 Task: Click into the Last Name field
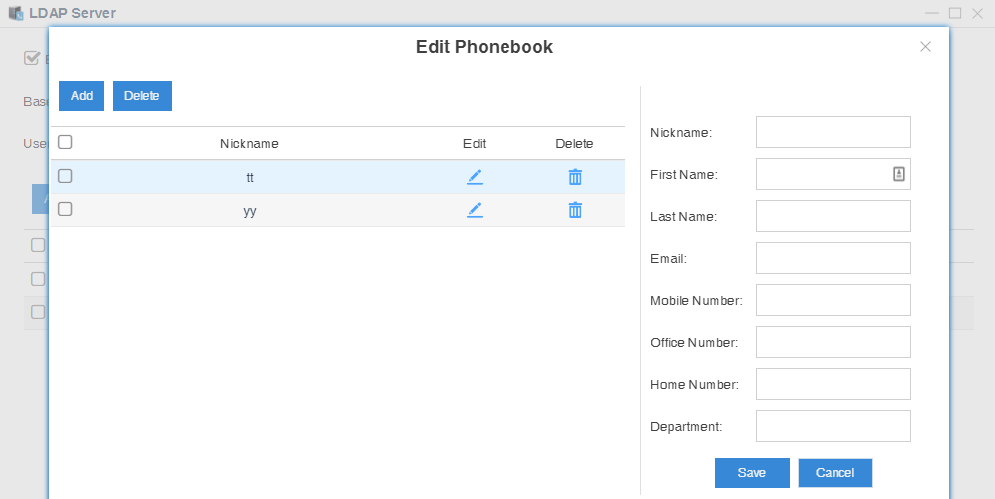click(833, 216)
